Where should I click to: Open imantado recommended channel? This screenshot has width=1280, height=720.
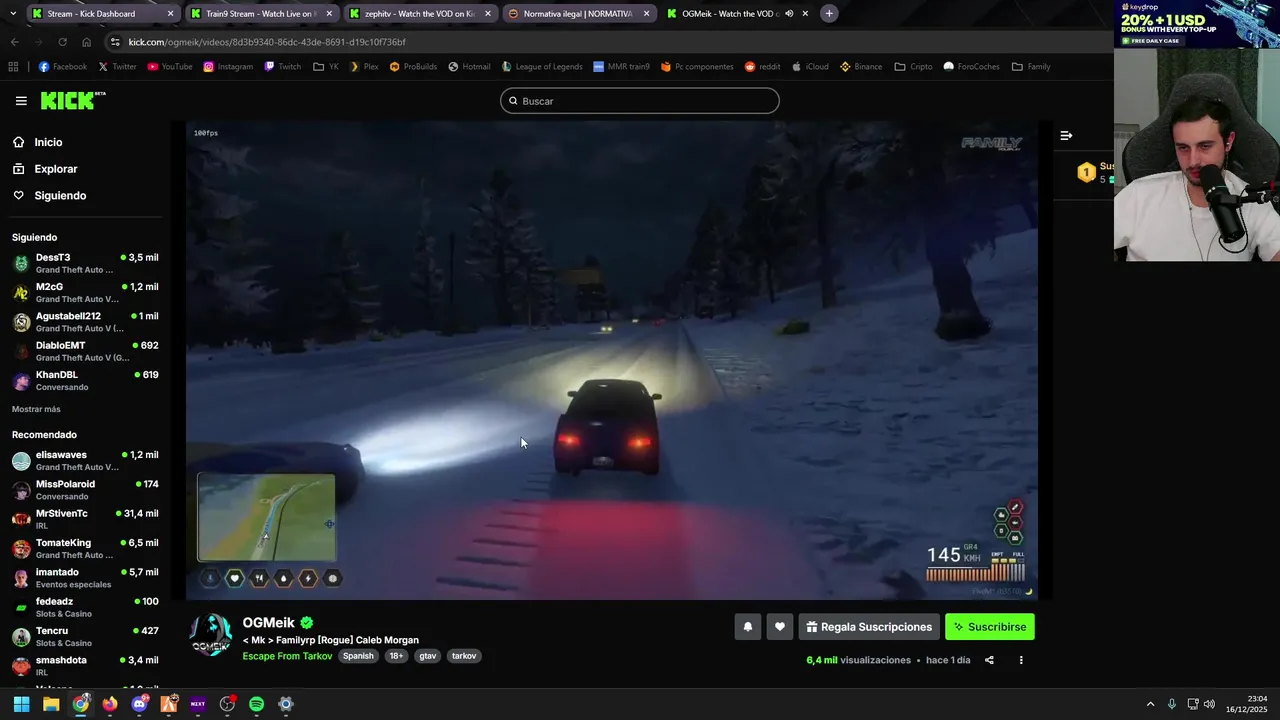[x=85, y=577]
